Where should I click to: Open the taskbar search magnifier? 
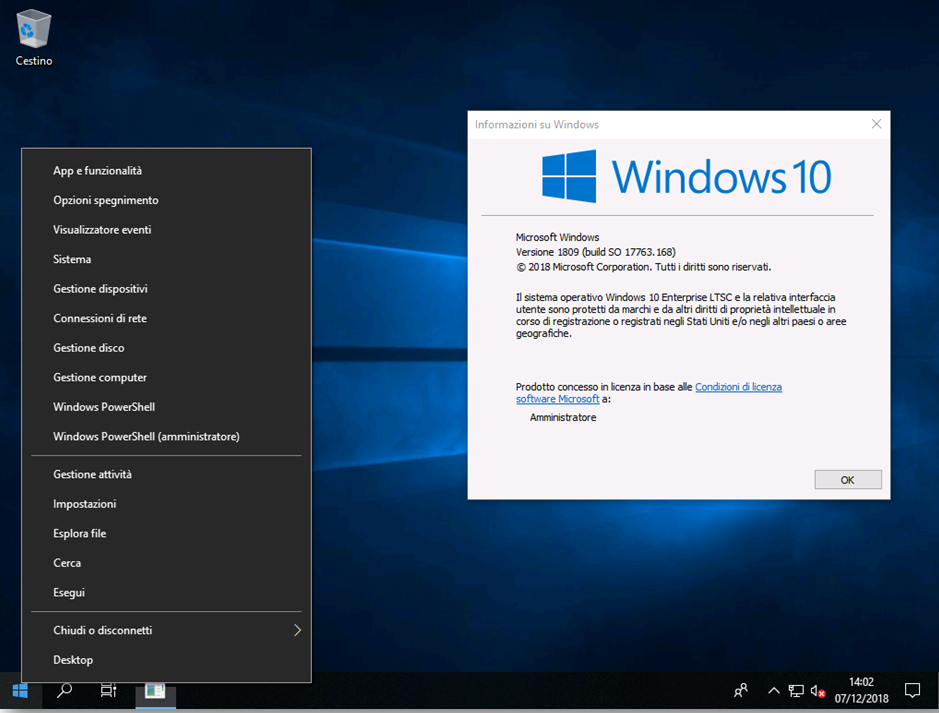click(x=64, y=691)
